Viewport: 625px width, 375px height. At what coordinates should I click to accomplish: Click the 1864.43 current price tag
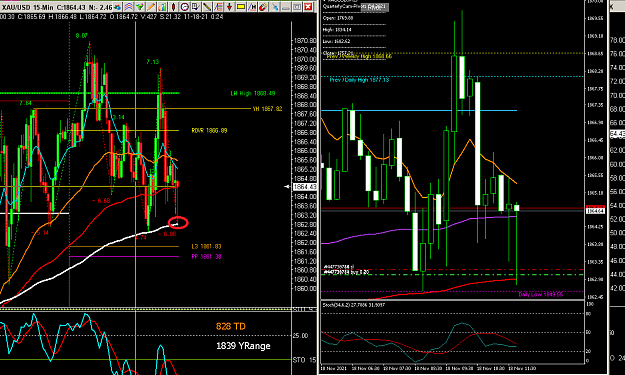[x=305, y=187]
